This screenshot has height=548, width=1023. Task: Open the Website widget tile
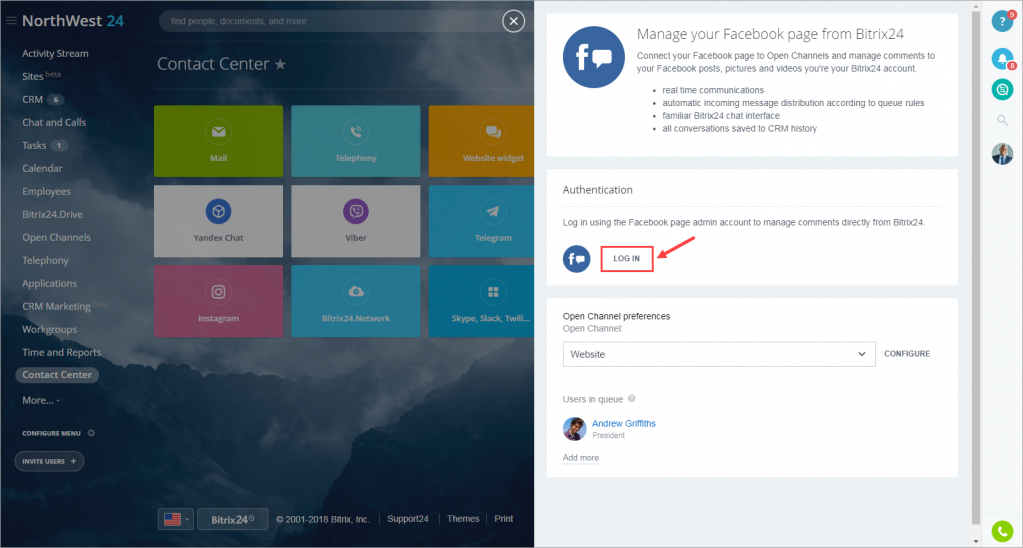pyautogui.click(x=481, y=141)
